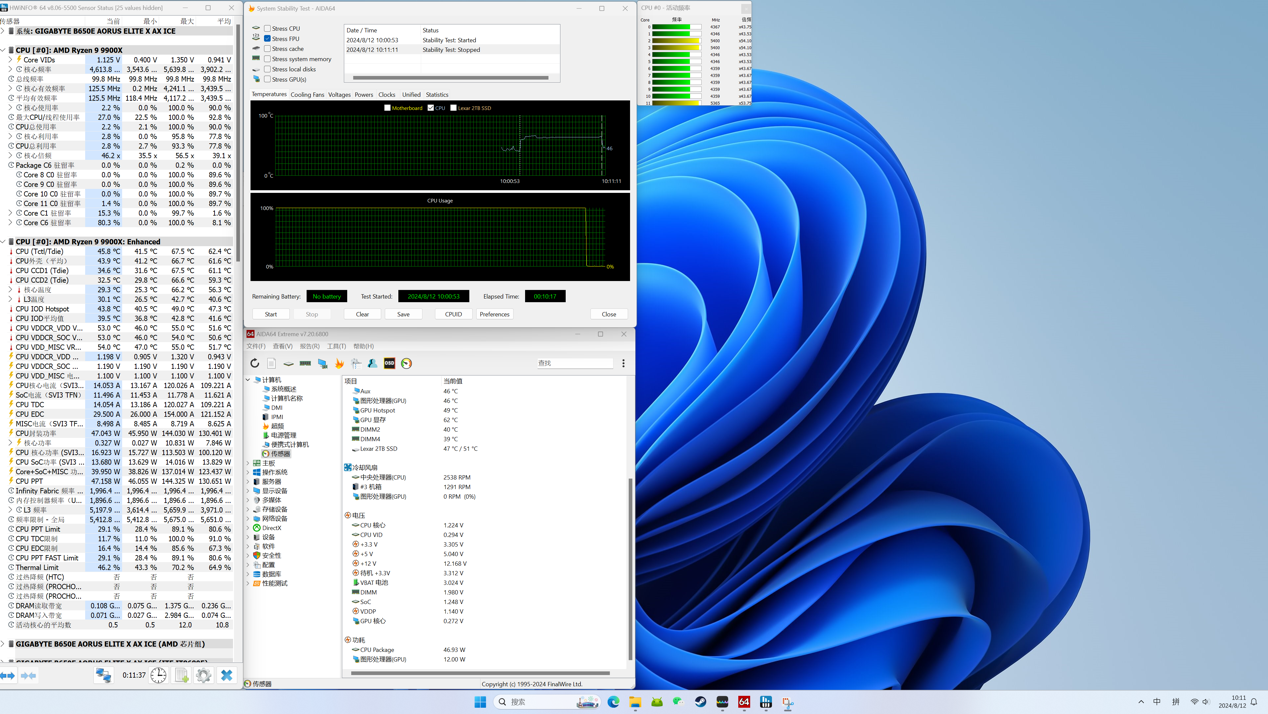Click HWiNFO log file icon with green plus

182,675
